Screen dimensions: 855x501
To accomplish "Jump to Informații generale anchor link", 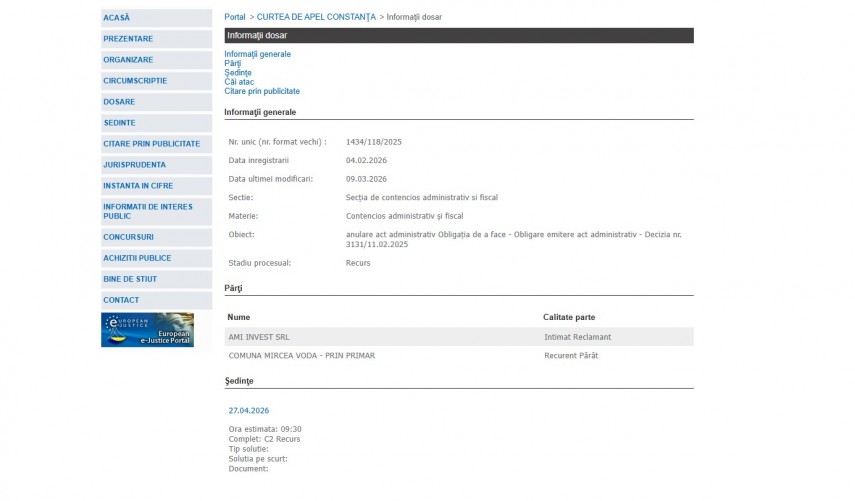I will [257, 54].
